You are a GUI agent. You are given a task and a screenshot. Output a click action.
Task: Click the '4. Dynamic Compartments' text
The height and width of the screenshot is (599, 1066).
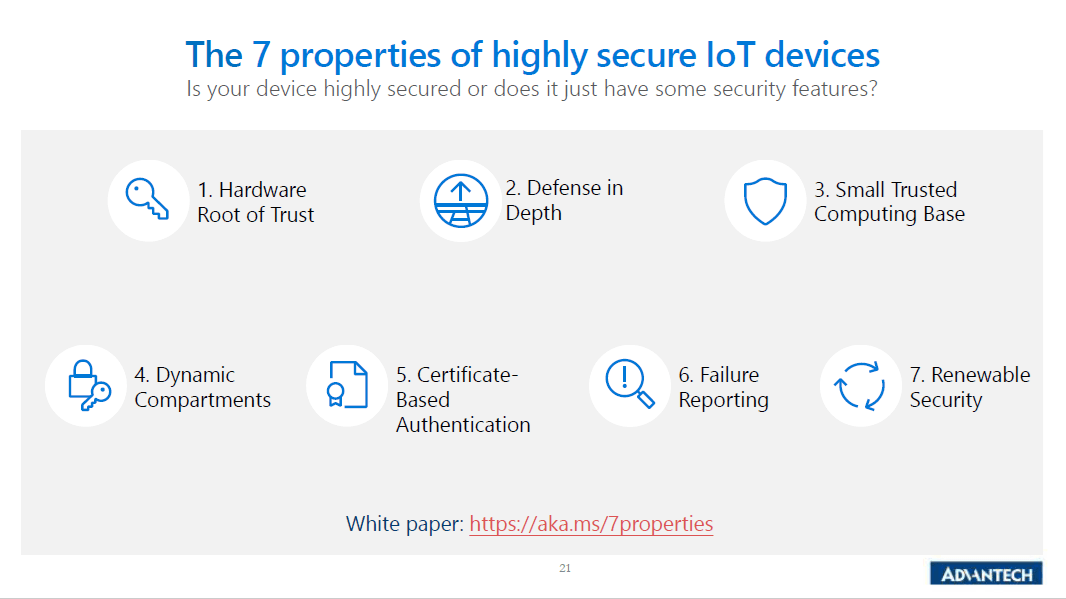[202, 387]
